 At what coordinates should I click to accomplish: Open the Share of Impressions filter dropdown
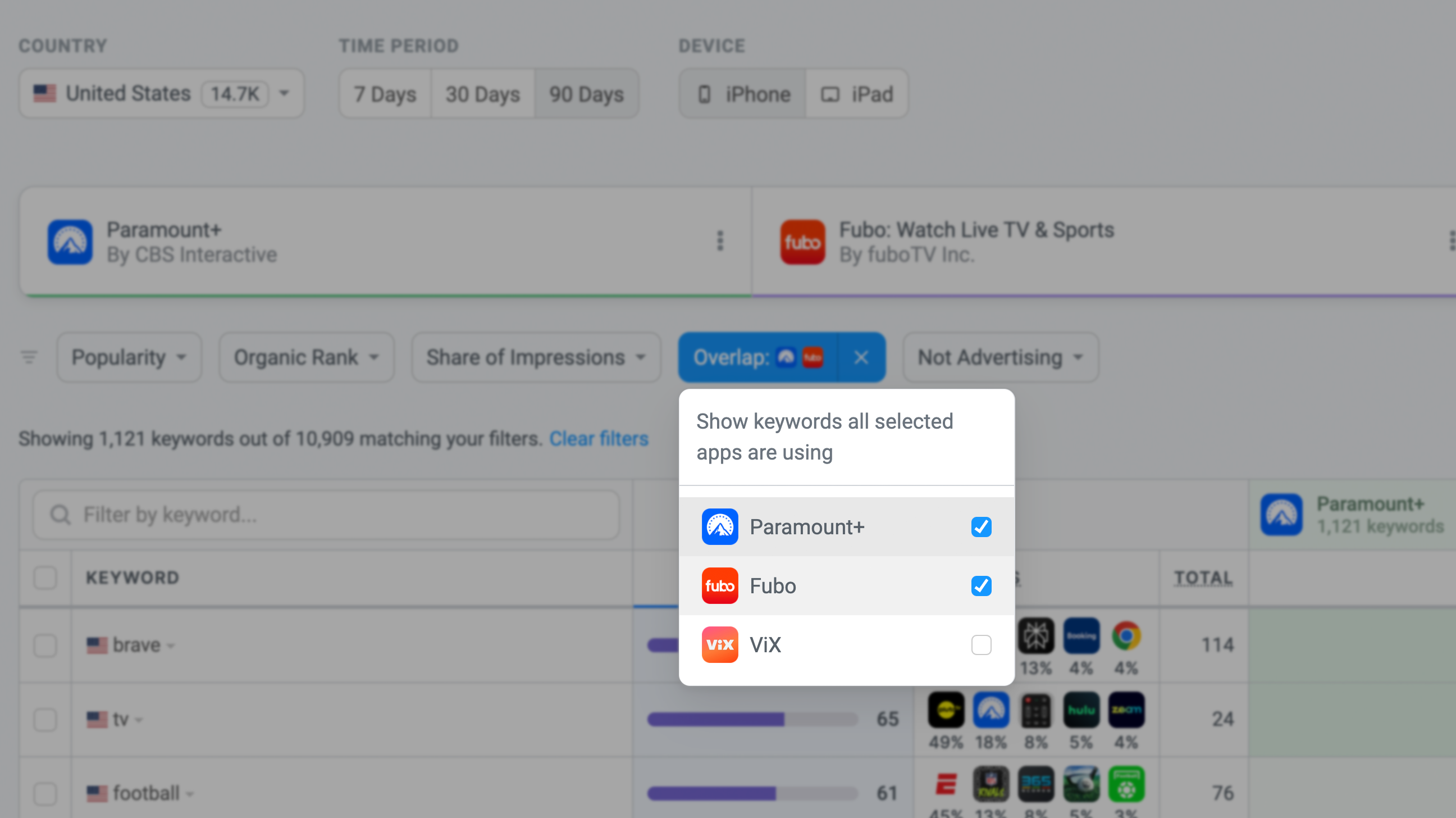[536, 357]
